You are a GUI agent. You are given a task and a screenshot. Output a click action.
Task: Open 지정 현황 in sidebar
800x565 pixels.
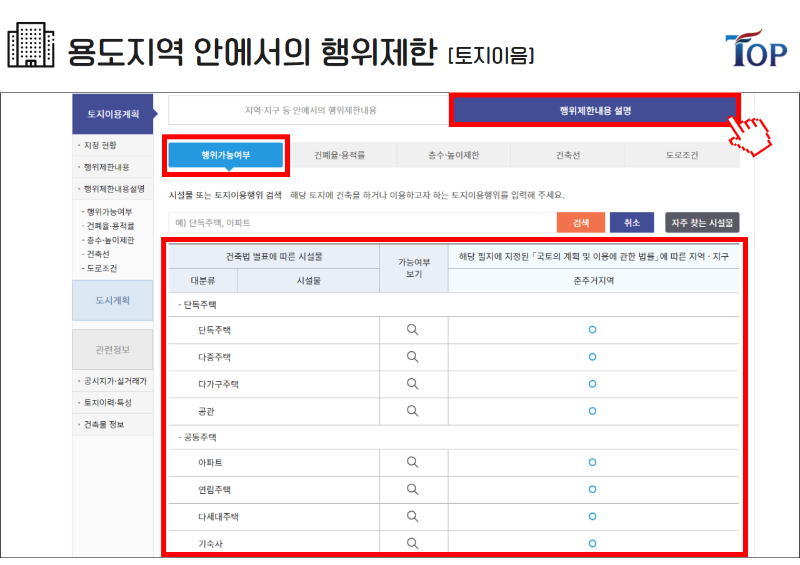pyautogui.click(x=100, y=145)
